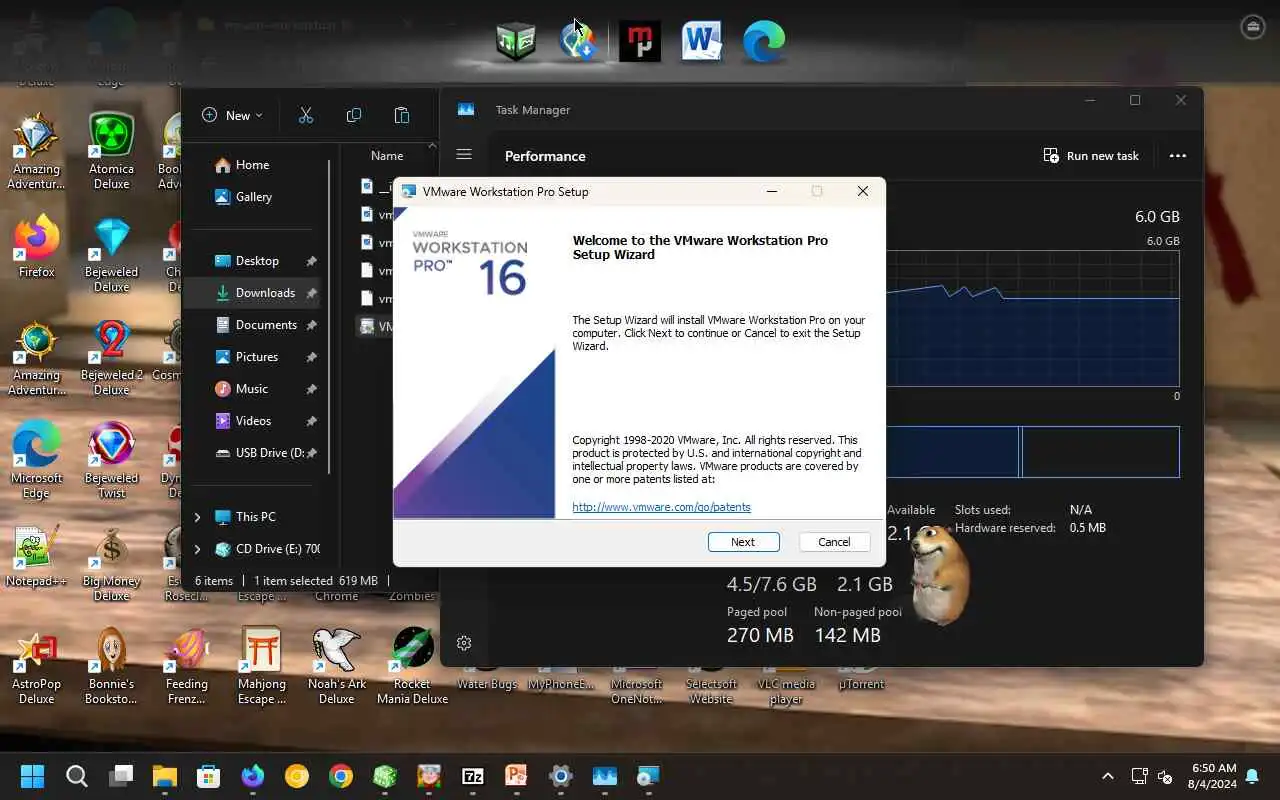The image size is (1280, 800).
Task: Click the volume icon in system tray
Action: (x=1165, y=776)
